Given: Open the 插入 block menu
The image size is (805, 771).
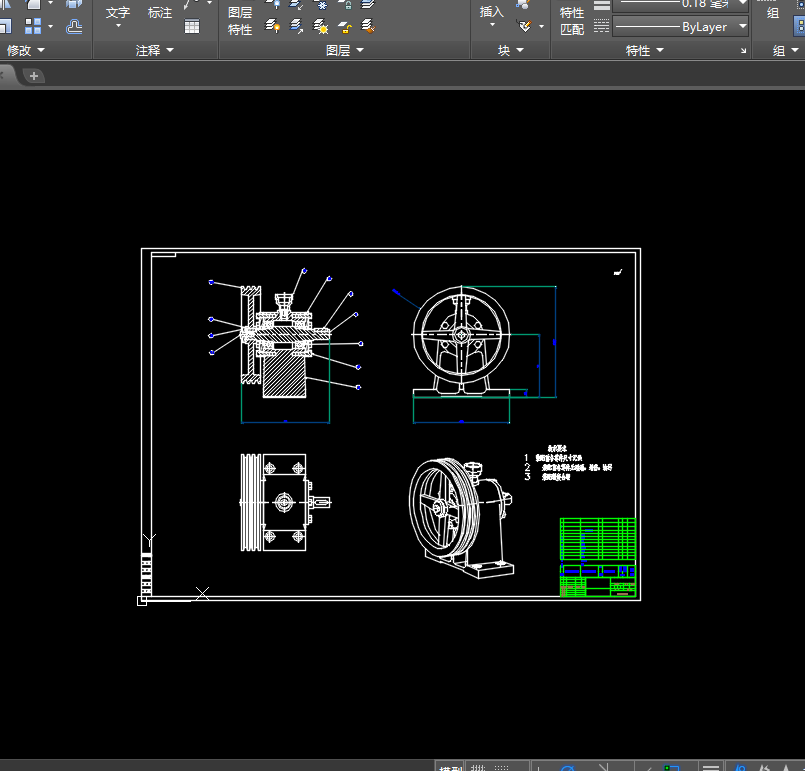Looking at the screenshot, I should pyautogui.click(x=491, y=15).
